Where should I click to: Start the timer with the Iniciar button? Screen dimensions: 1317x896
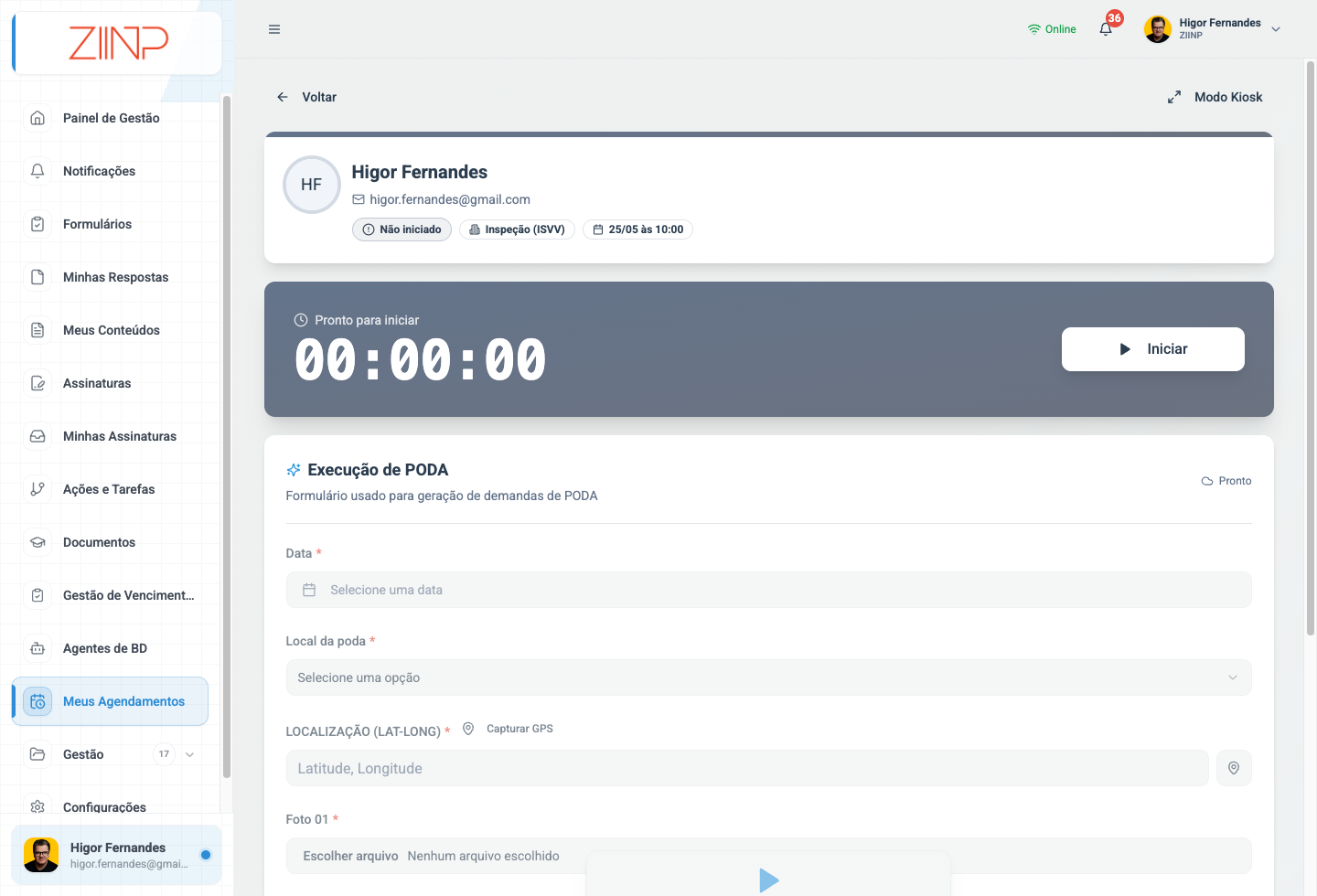pos(1153,349)
